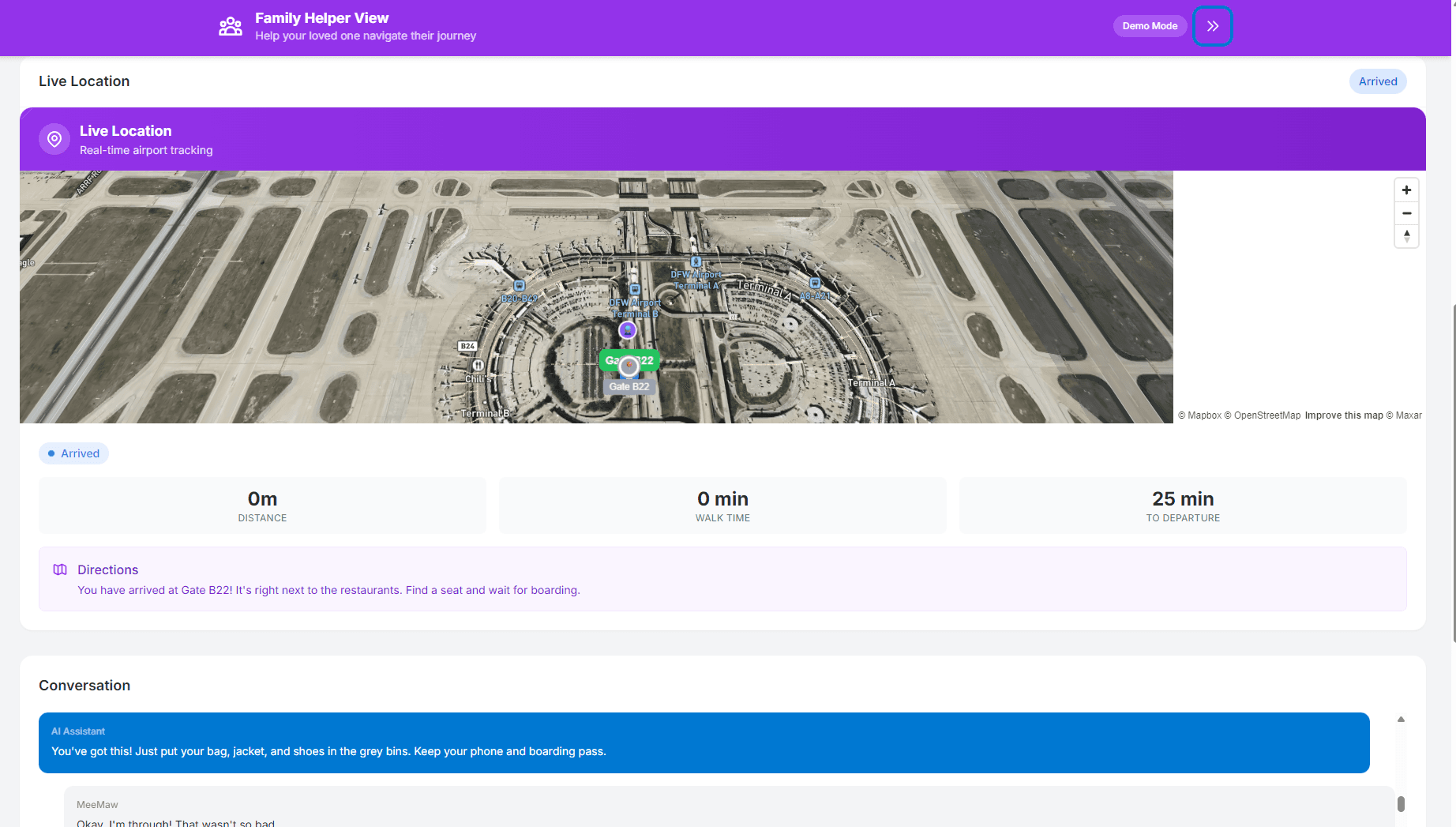This screenshot has height=827, width=1456.
Task: Zoom in on the airport map
Action: click(x=1406, y=190)
